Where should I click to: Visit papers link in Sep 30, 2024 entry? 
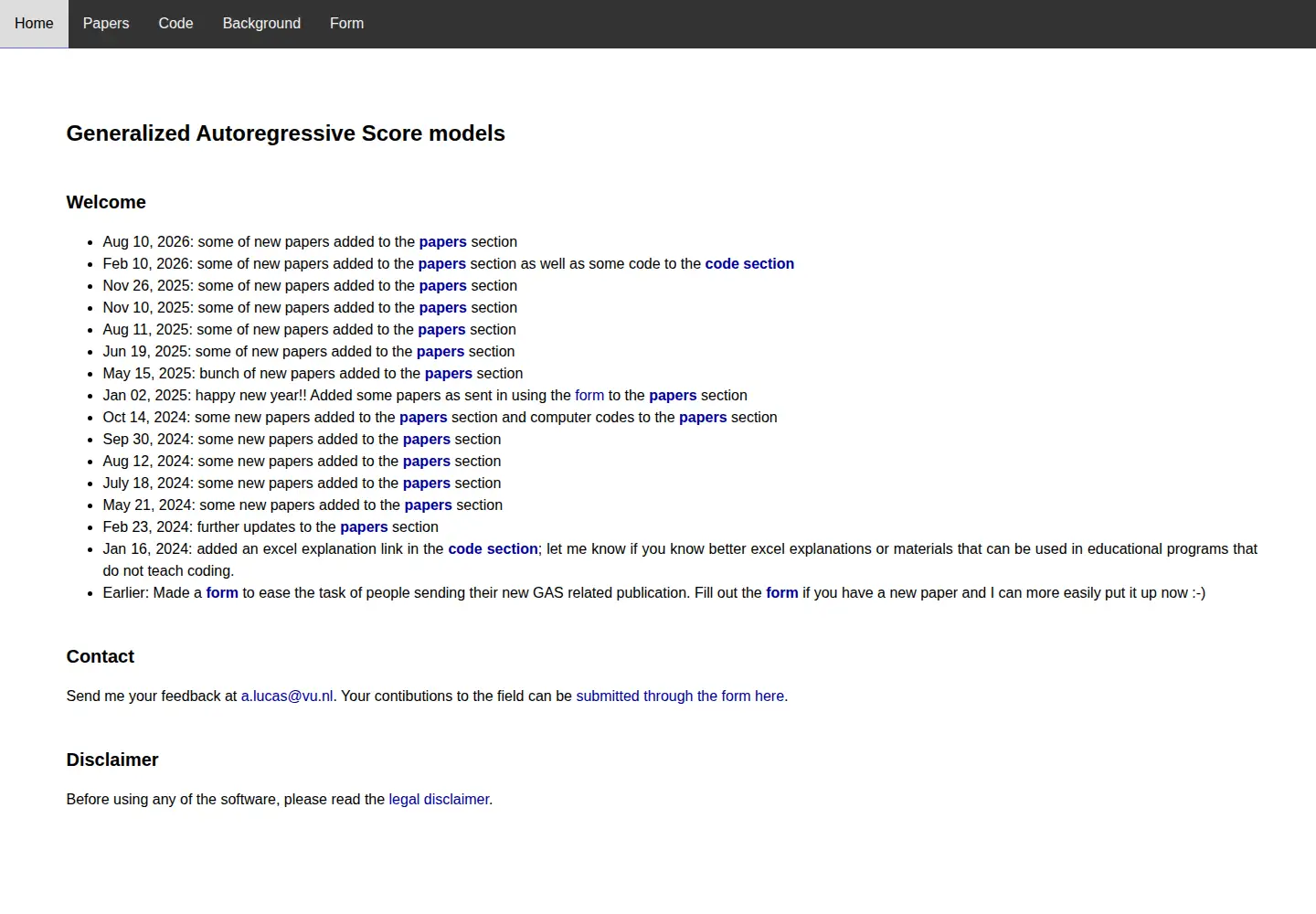point(427,440)
